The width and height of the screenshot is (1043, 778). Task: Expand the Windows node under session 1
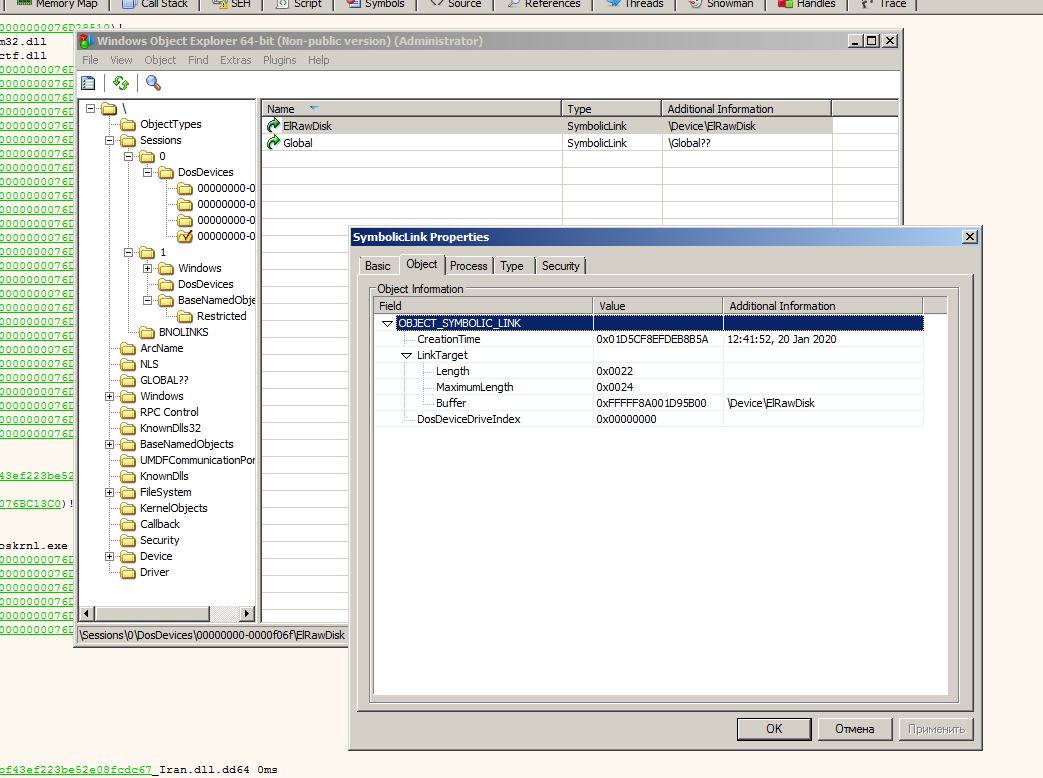pos(148,269)
